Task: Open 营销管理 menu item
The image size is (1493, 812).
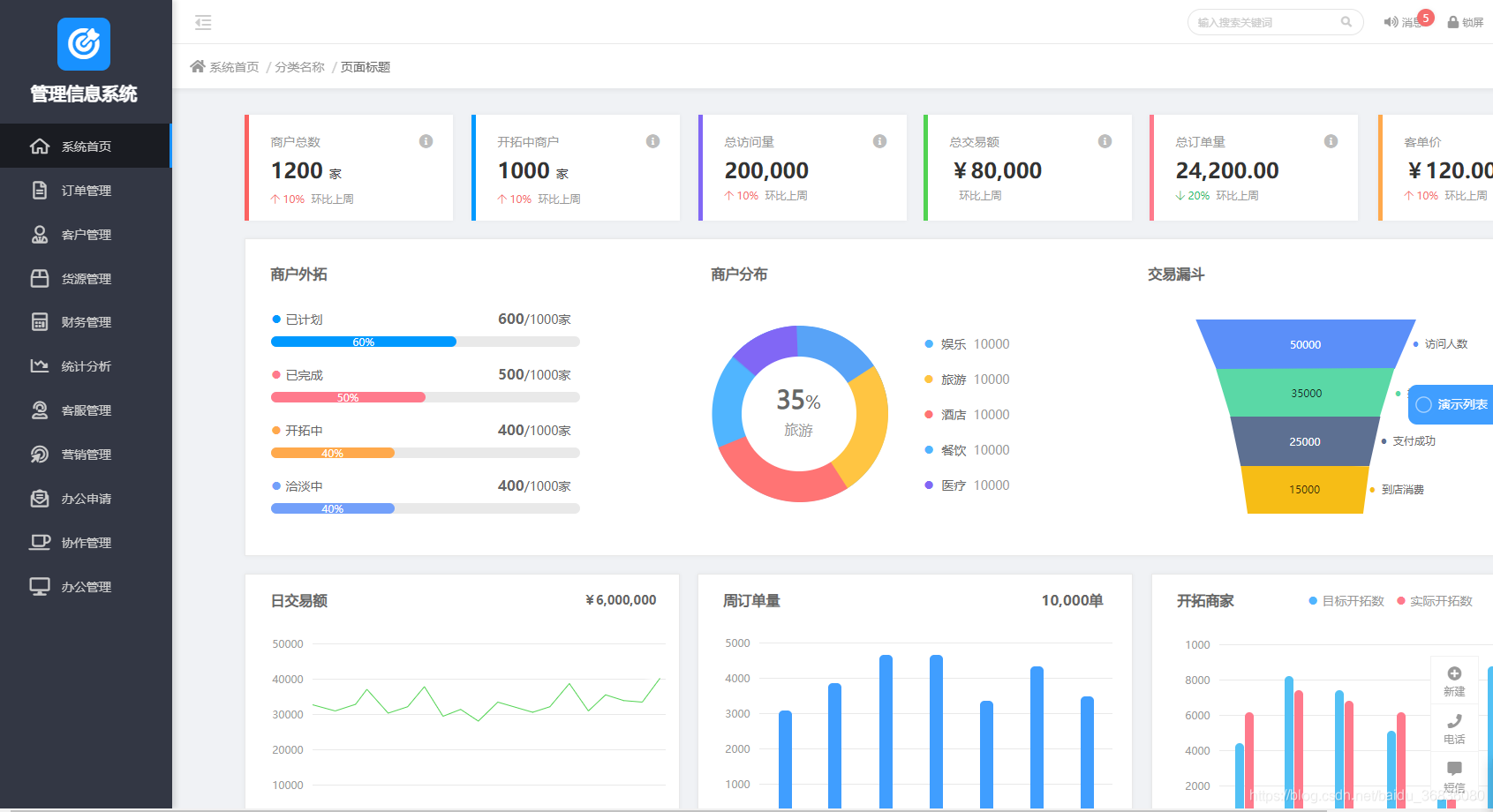Action: click(86, 455)
